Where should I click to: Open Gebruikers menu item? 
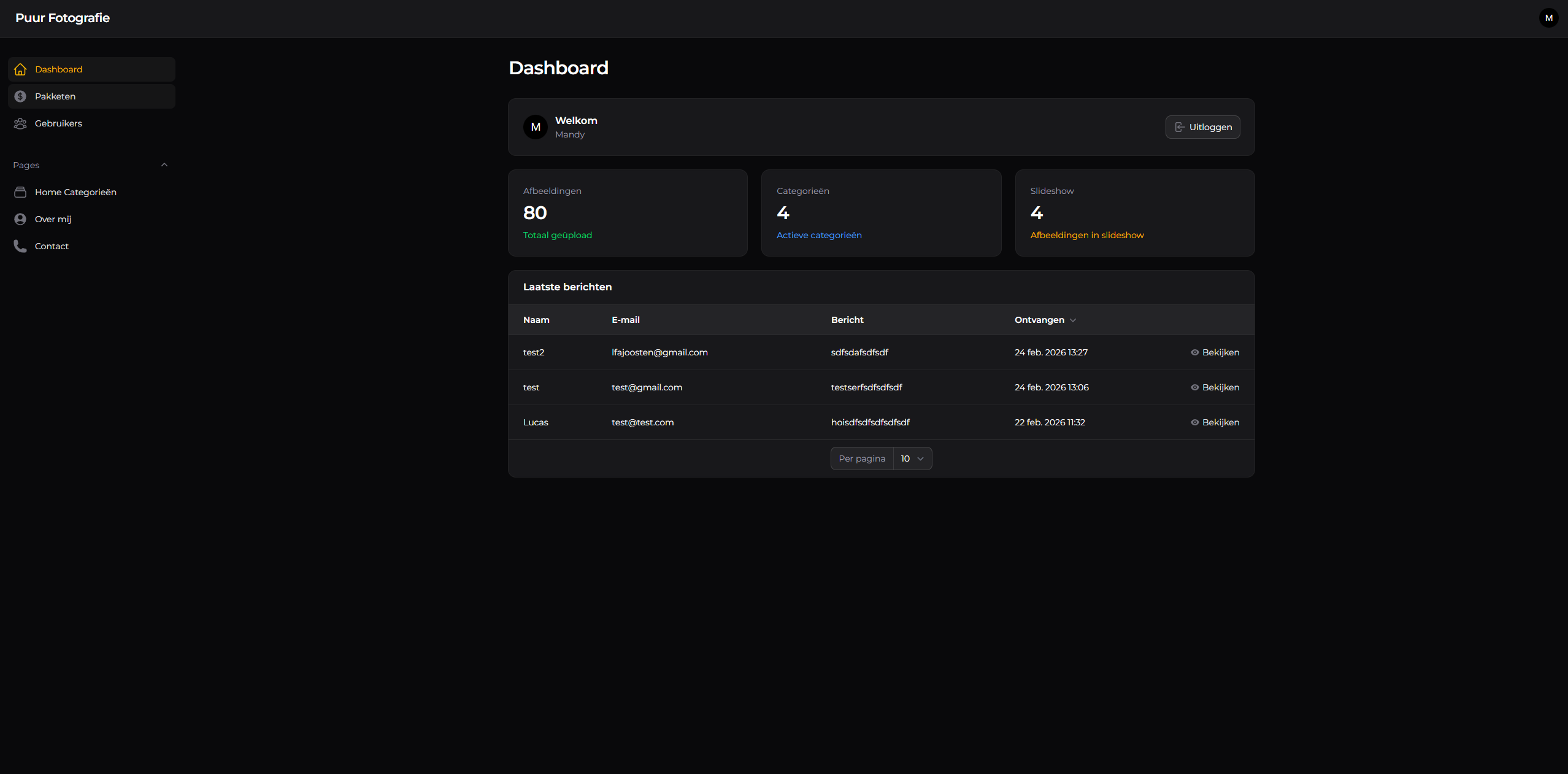point(58,123)
